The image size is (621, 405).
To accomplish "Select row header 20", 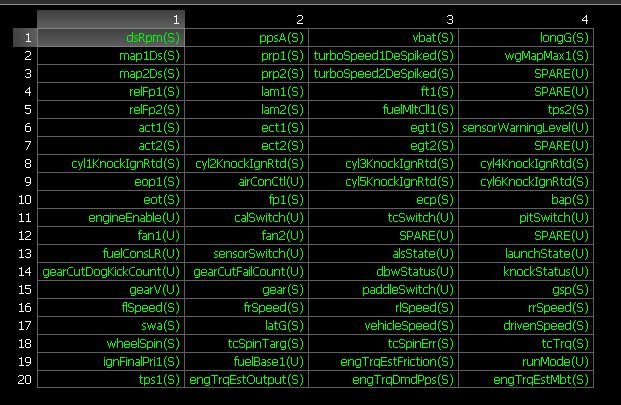I will click(24, 379).
